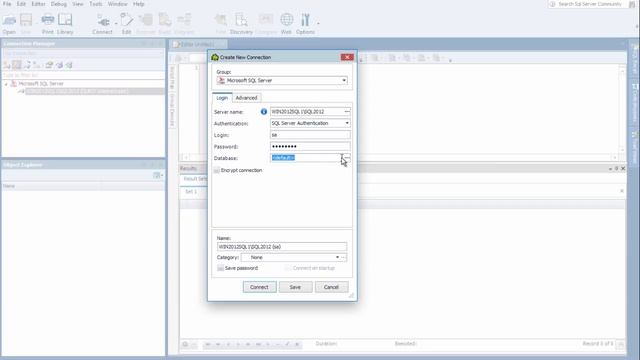This screenshot has width=640, height=360.
Task: Click the Connect plug icon in toolbar
Action: pos(103,20)
